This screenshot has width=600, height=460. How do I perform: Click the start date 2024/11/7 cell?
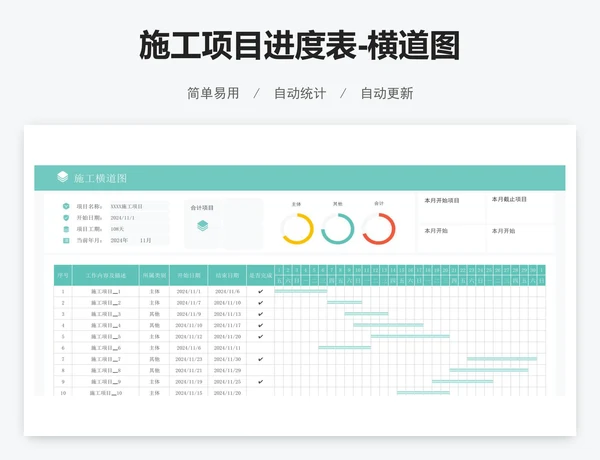coord(189,303)
